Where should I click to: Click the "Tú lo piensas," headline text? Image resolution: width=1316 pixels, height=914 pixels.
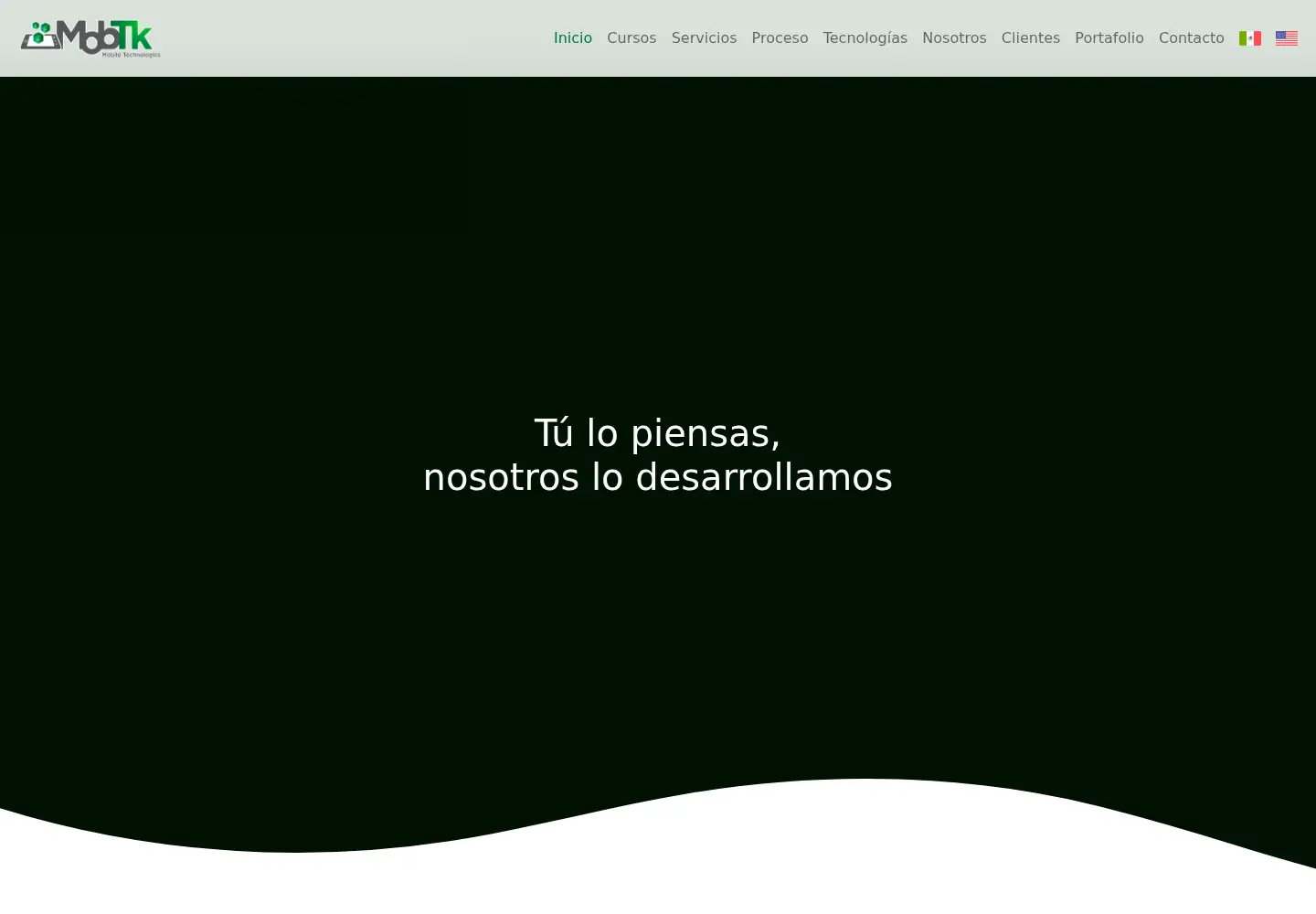[657, 433]
